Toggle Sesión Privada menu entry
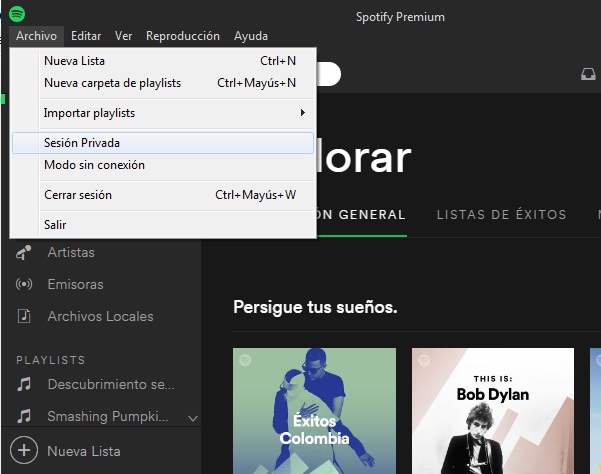The height and width of the screenshot is (474, 601). pos(163,143)
